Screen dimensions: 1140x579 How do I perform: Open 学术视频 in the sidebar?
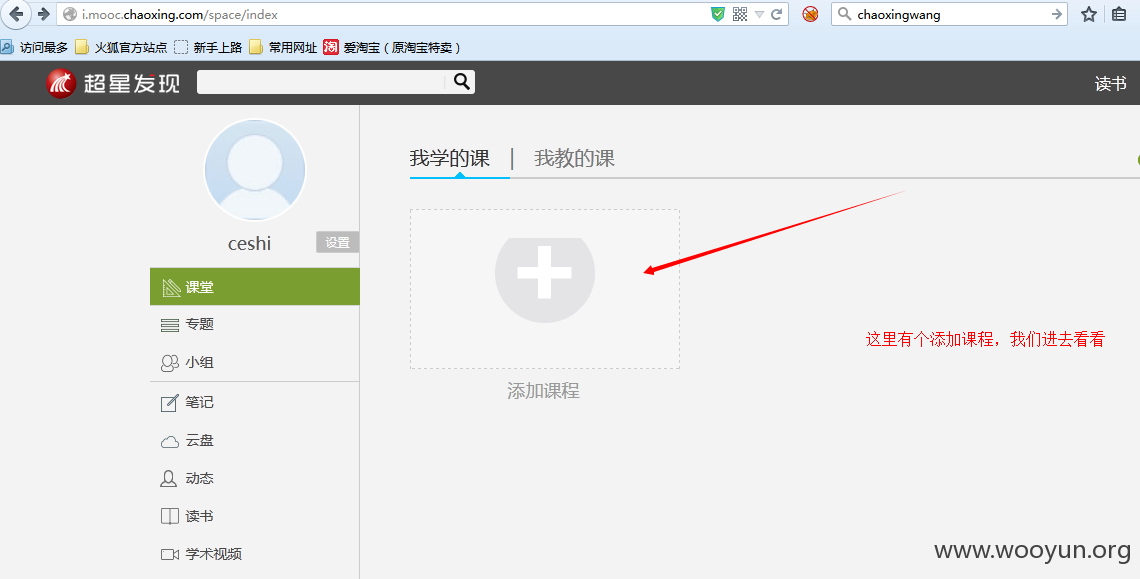pyautogui.click(x=254, y=554)
